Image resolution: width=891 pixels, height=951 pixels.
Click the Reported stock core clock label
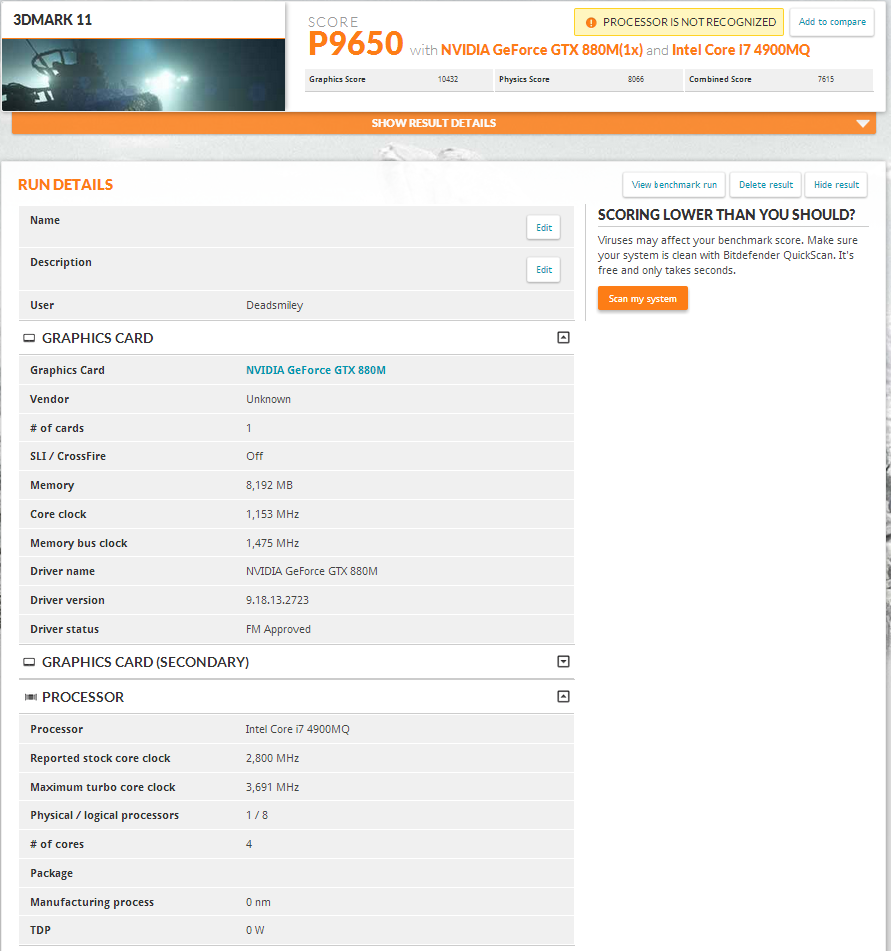[x=100, y=759]
